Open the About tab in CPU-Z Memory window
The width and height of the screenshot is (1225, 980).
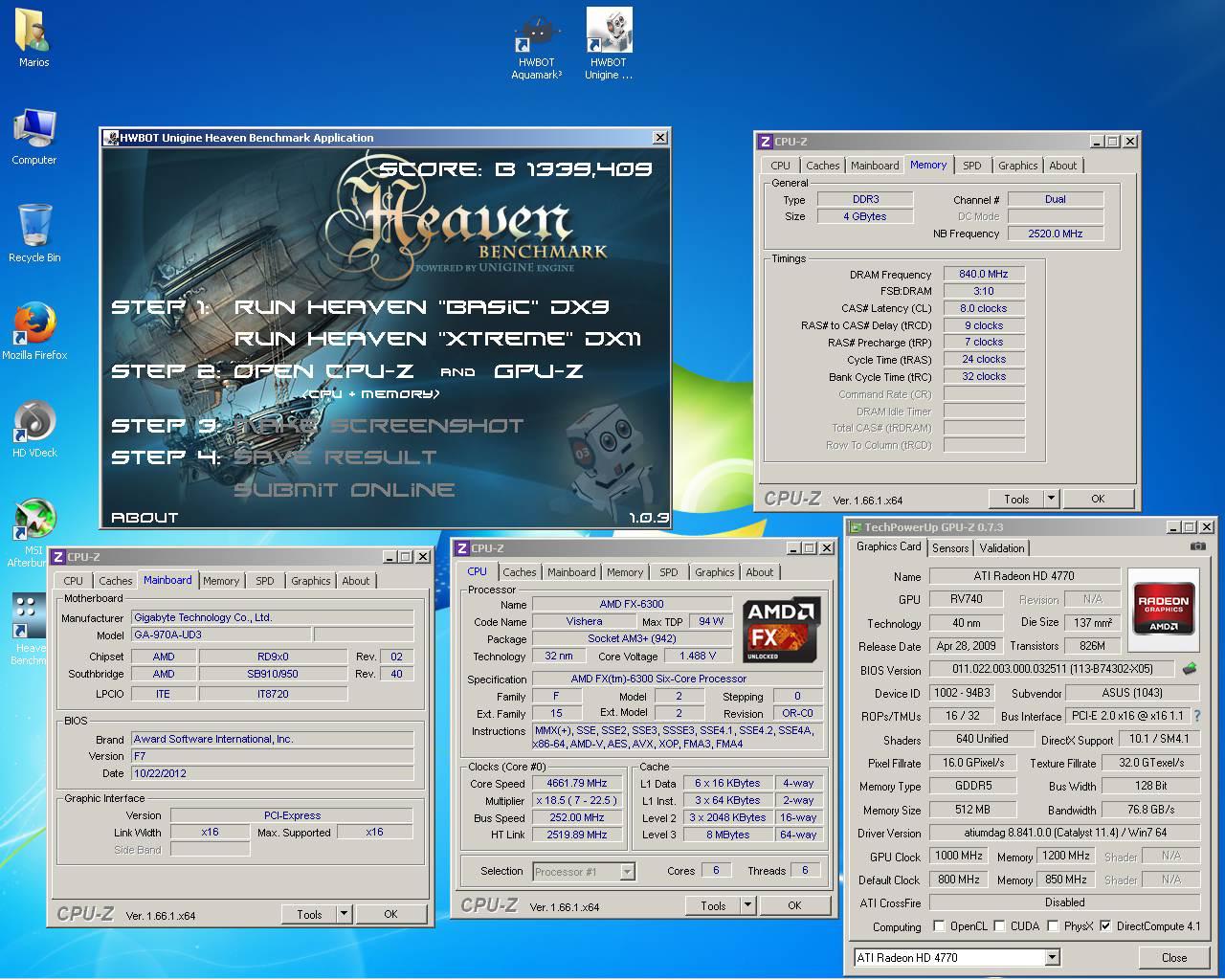click(1063, 166)
